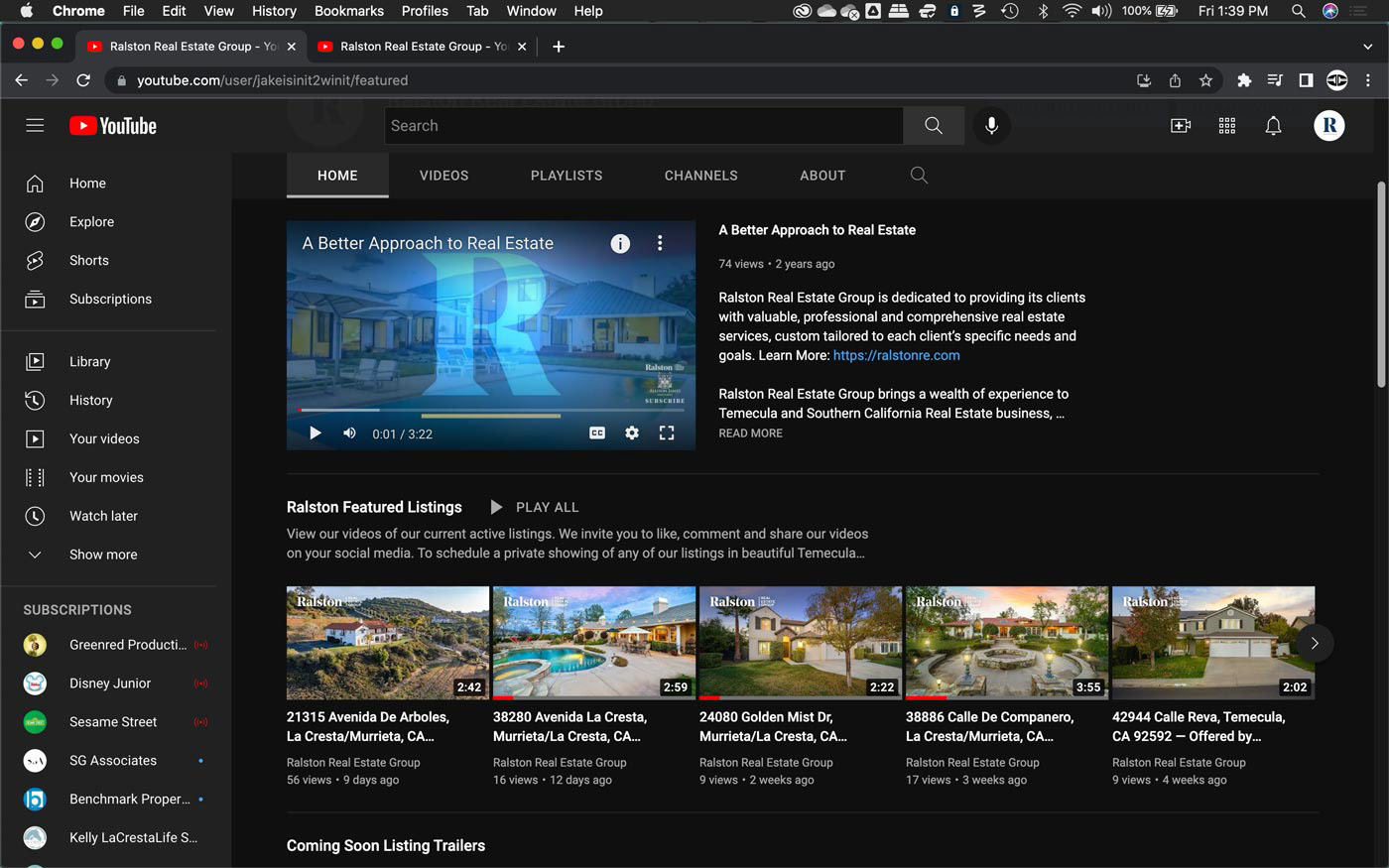Go back in Chrome
The width and height of the screenshot is (1389, 868).
(22, 80)
